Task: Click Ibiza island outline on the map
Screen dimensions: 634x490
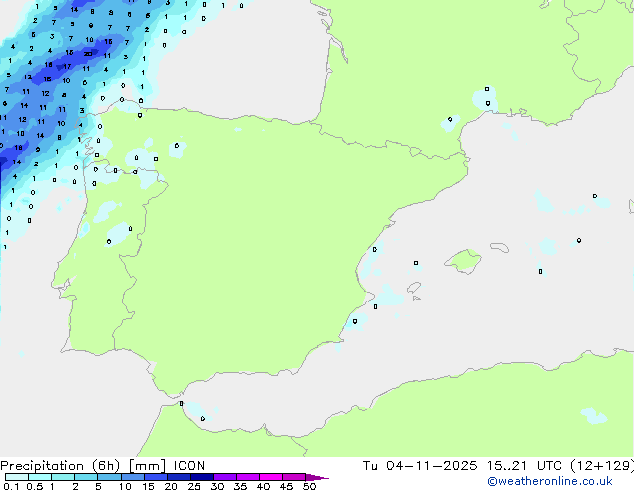Action: pyautogui.click(x=414, y=288)
